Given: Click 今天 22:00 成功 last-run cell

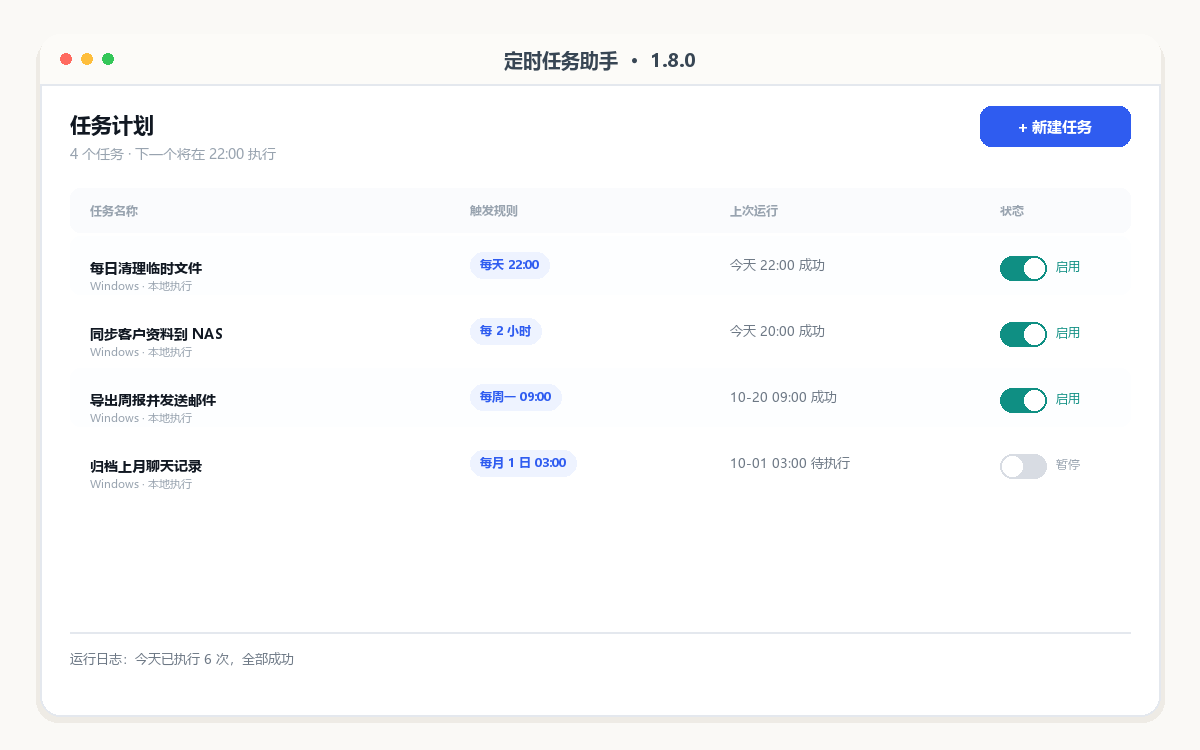Looking at the screenshot, I should [777, 265].
